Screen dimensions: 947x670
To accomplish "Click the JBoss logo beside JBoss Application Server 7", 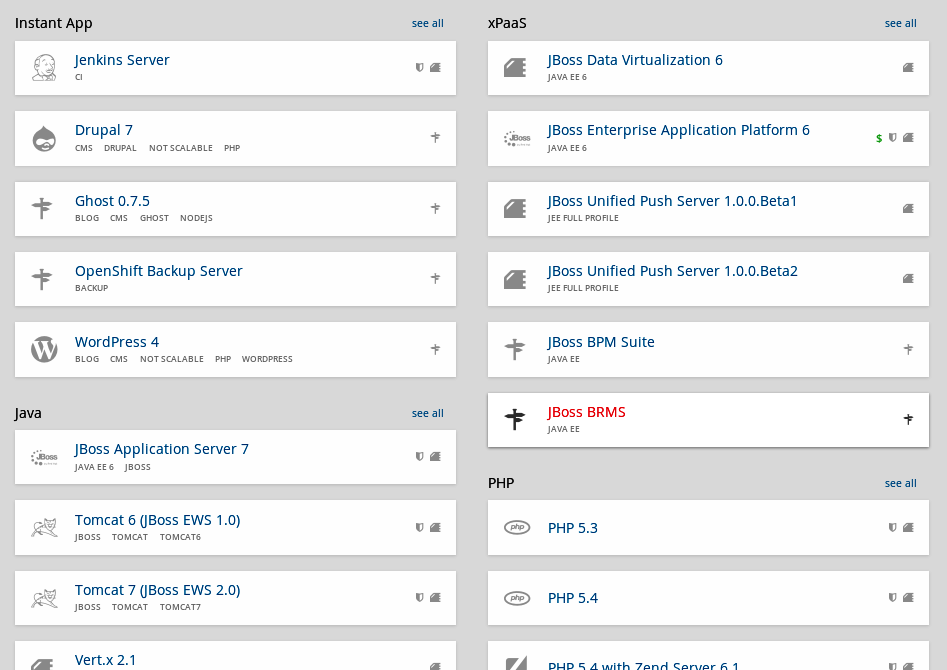I will (x=44, y=457).
